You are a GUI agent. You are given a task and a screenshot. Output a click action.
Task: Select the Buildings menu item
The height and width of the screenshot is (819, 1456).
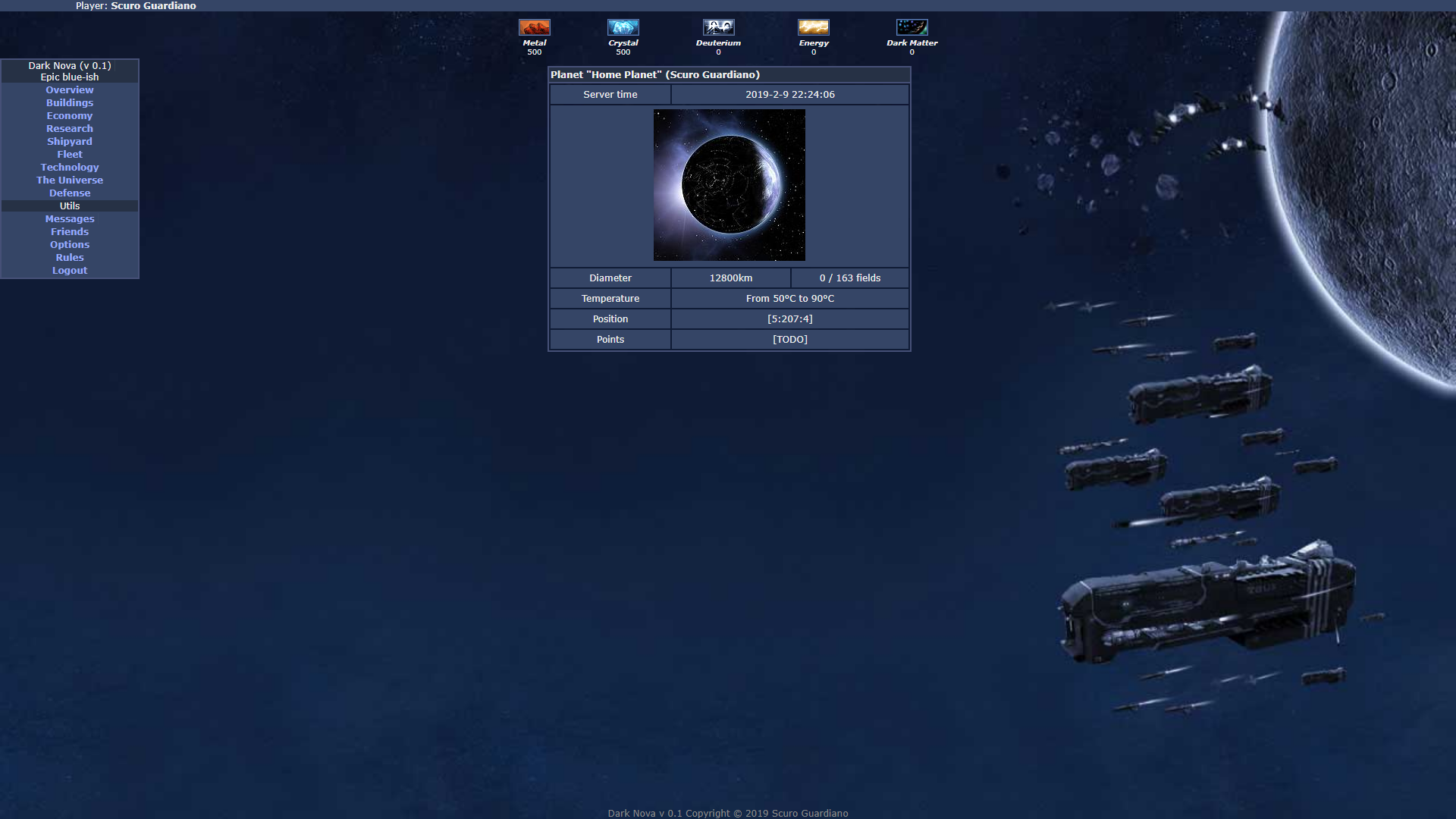[x=69, y=102]
